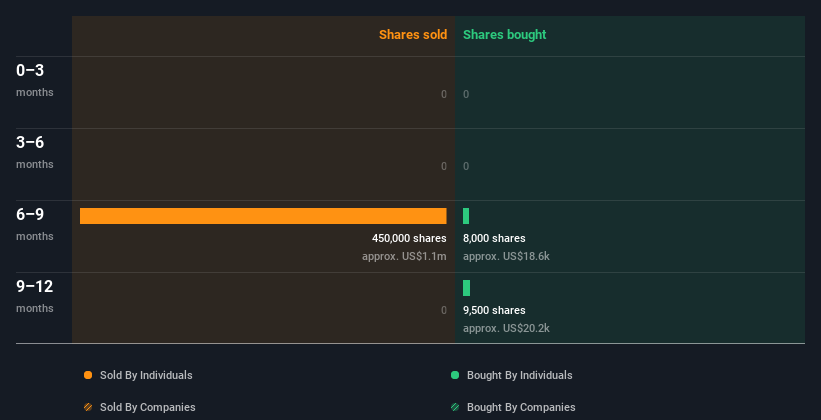This screenshot has height=420, width=821.
Task: Click the orange Sold By Individuals legend dot
Action: 88,375
